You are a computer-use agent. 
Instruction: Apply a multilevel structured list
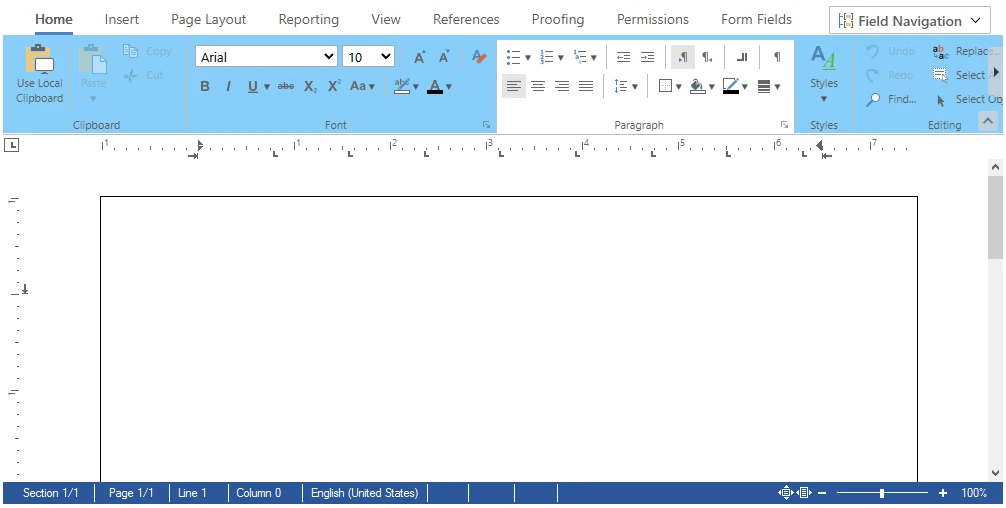[580, 57]
